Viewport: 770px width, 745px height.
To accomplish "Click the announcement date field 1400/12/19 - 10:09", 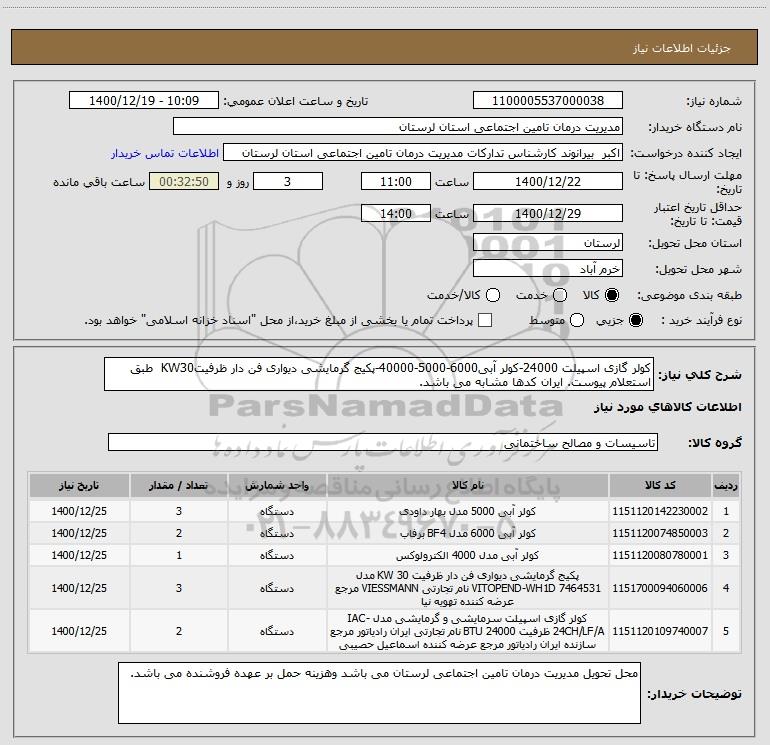I will pos(144,101).
